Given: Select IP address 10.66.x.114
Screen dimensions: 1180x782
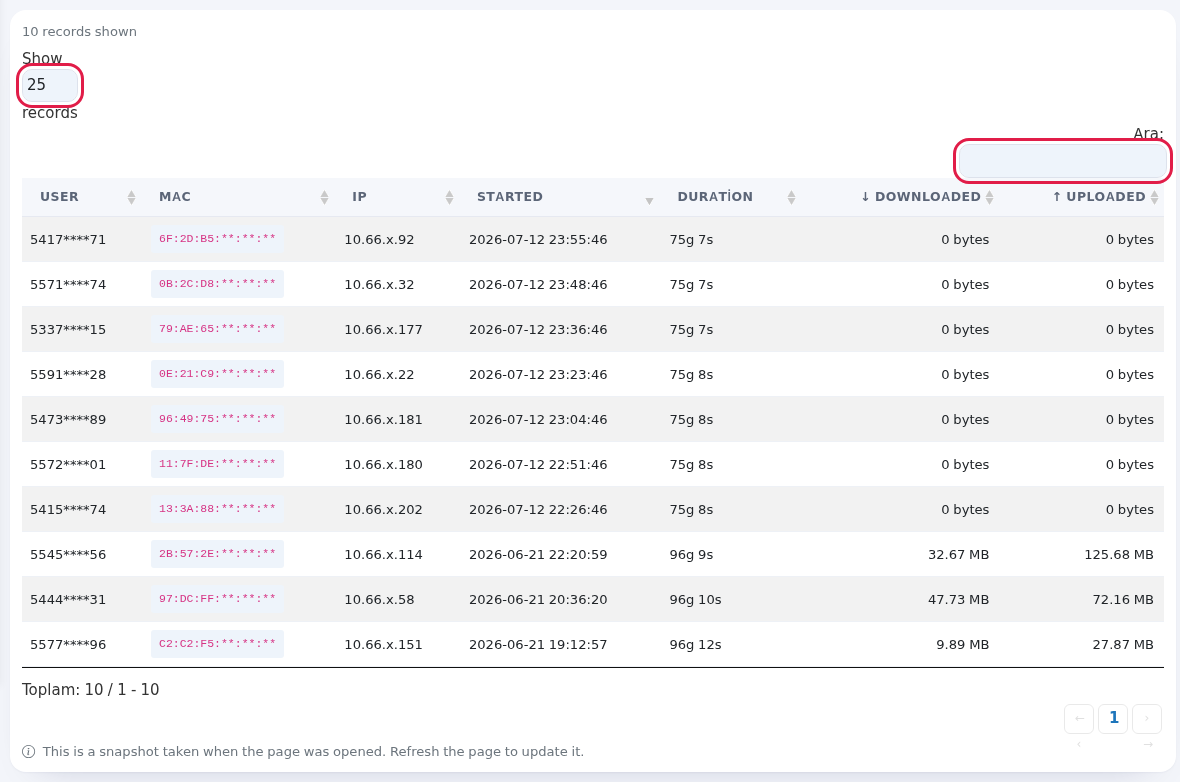Looking at the screenshot, I should (x=384, y=555).
